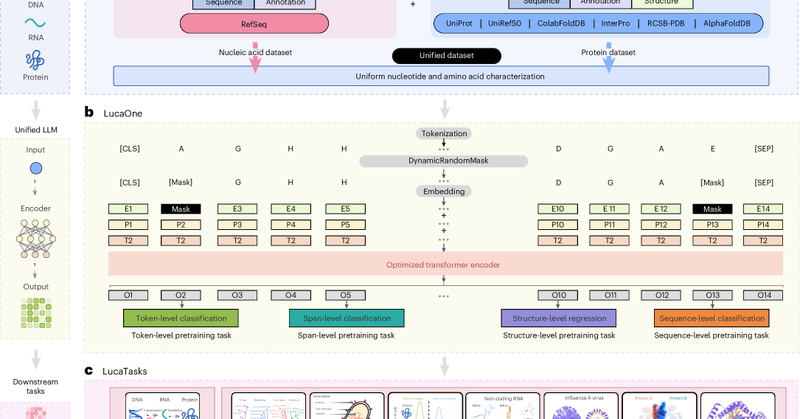Click the Tokenization pill
The image size is (800, 419).
[444, 134]
